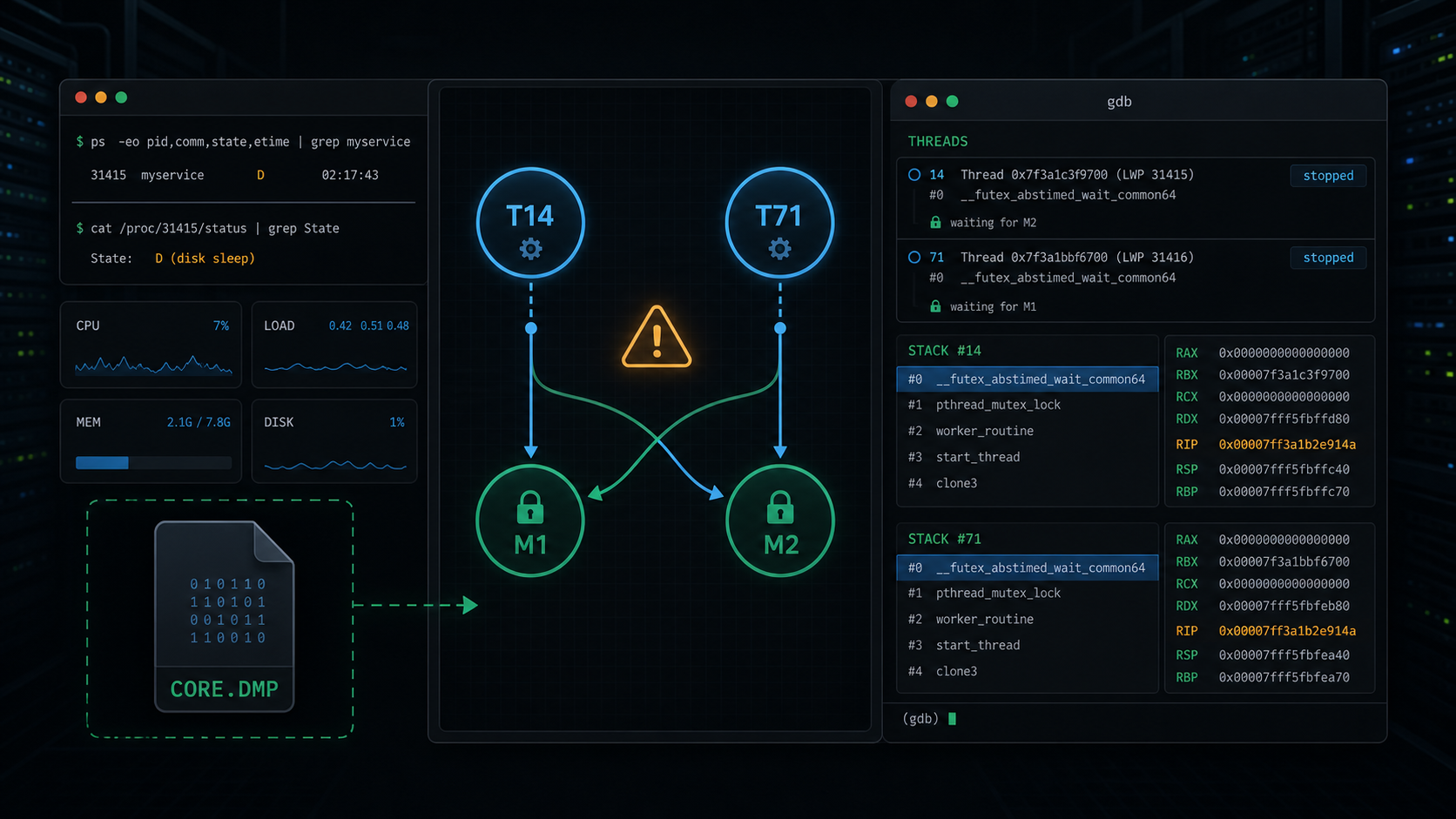Close the gdb window with red dot

(x=911, y=102)
